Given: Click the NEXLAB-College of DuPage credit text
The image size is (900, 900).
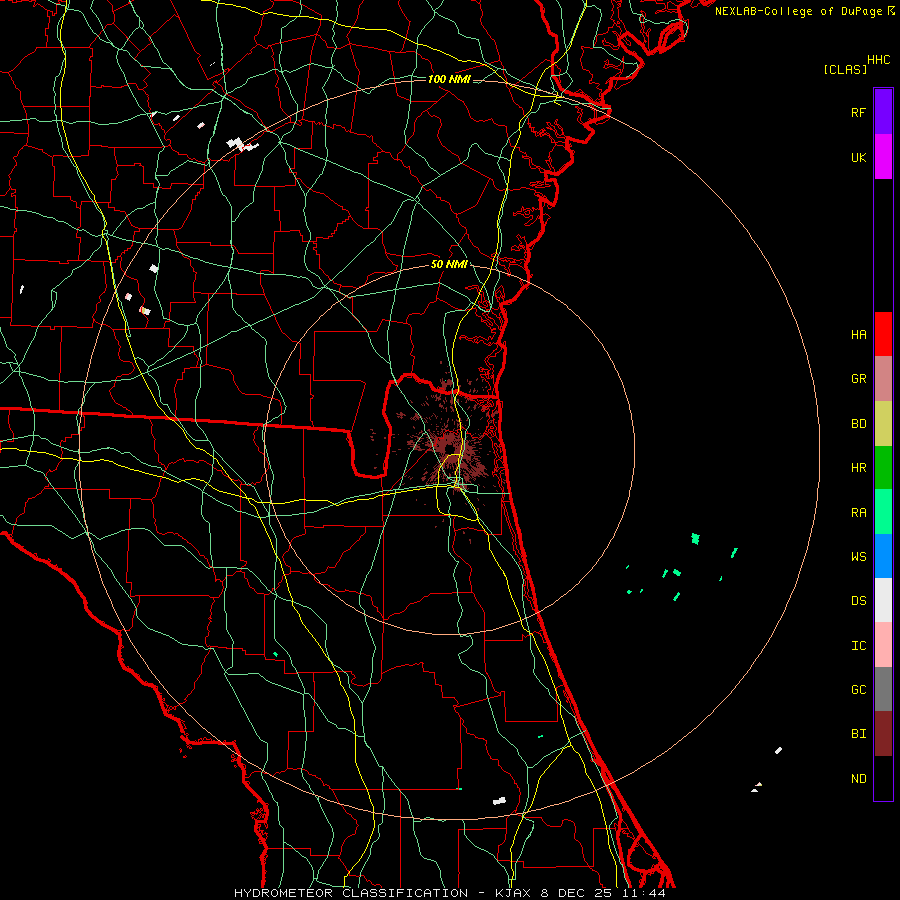Looking at the screenshot, I should pyautogui.click(x=799, y=11).
